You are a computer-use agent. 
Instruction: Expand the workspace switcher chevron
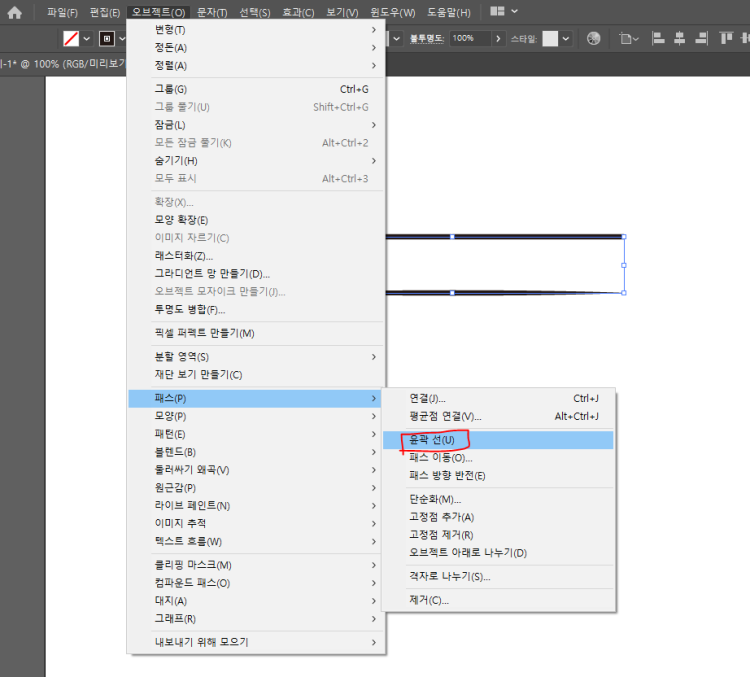514,11
